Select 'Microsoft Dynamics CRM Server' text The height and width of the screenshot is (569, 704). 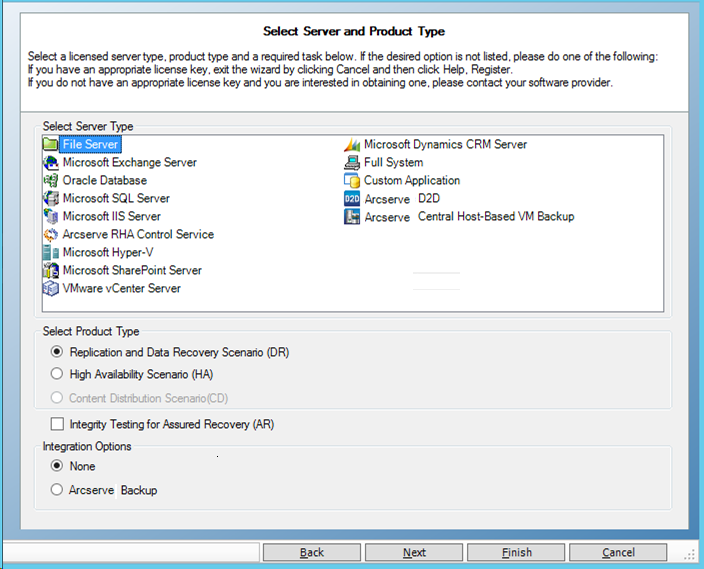tap(445, 144)
